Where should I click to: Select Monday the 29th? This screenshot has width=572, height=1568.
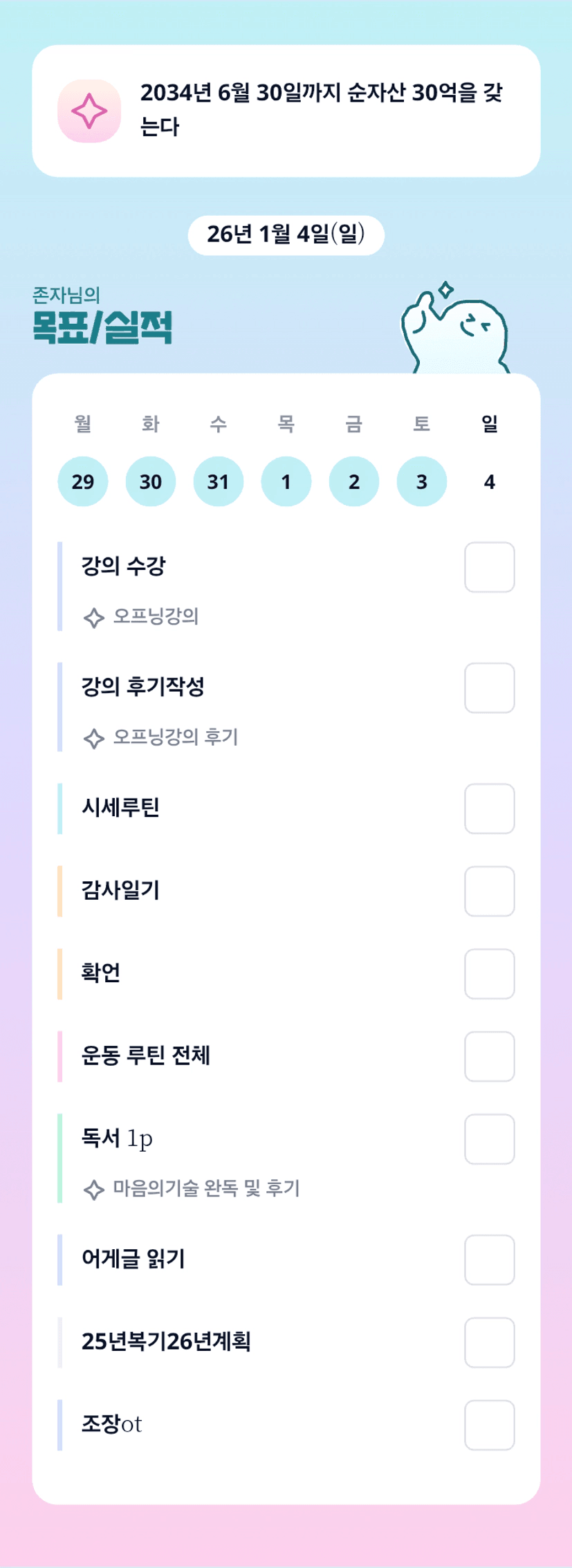click(83, 481)
